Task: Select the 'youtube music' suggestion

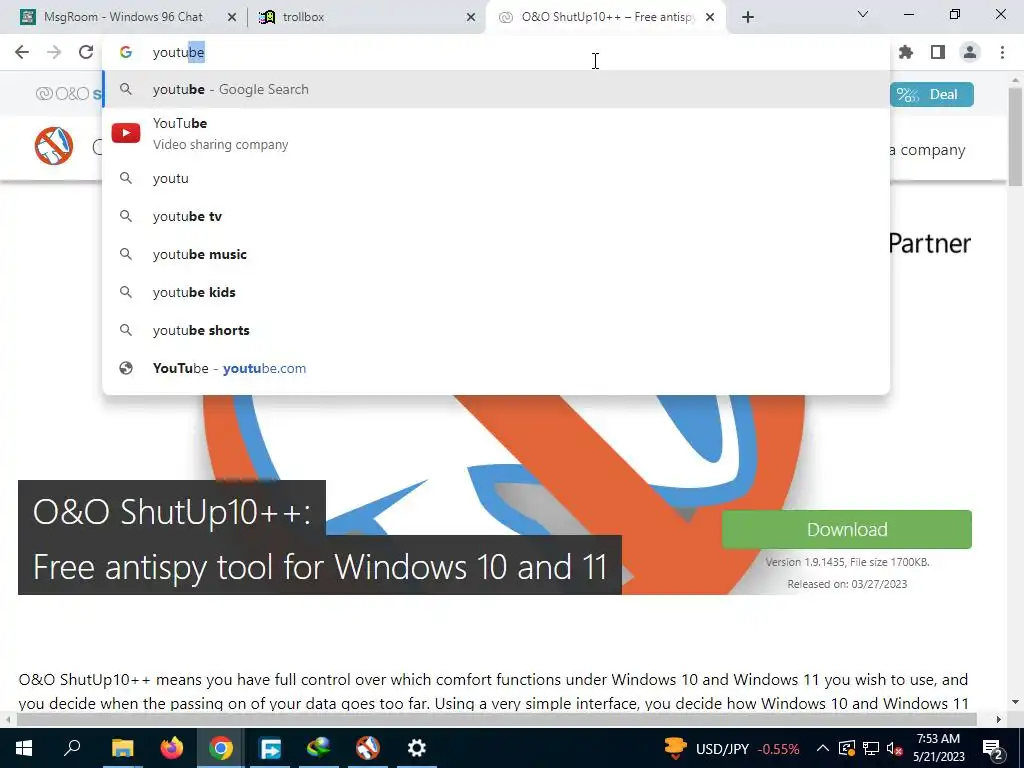Action: 496,254
